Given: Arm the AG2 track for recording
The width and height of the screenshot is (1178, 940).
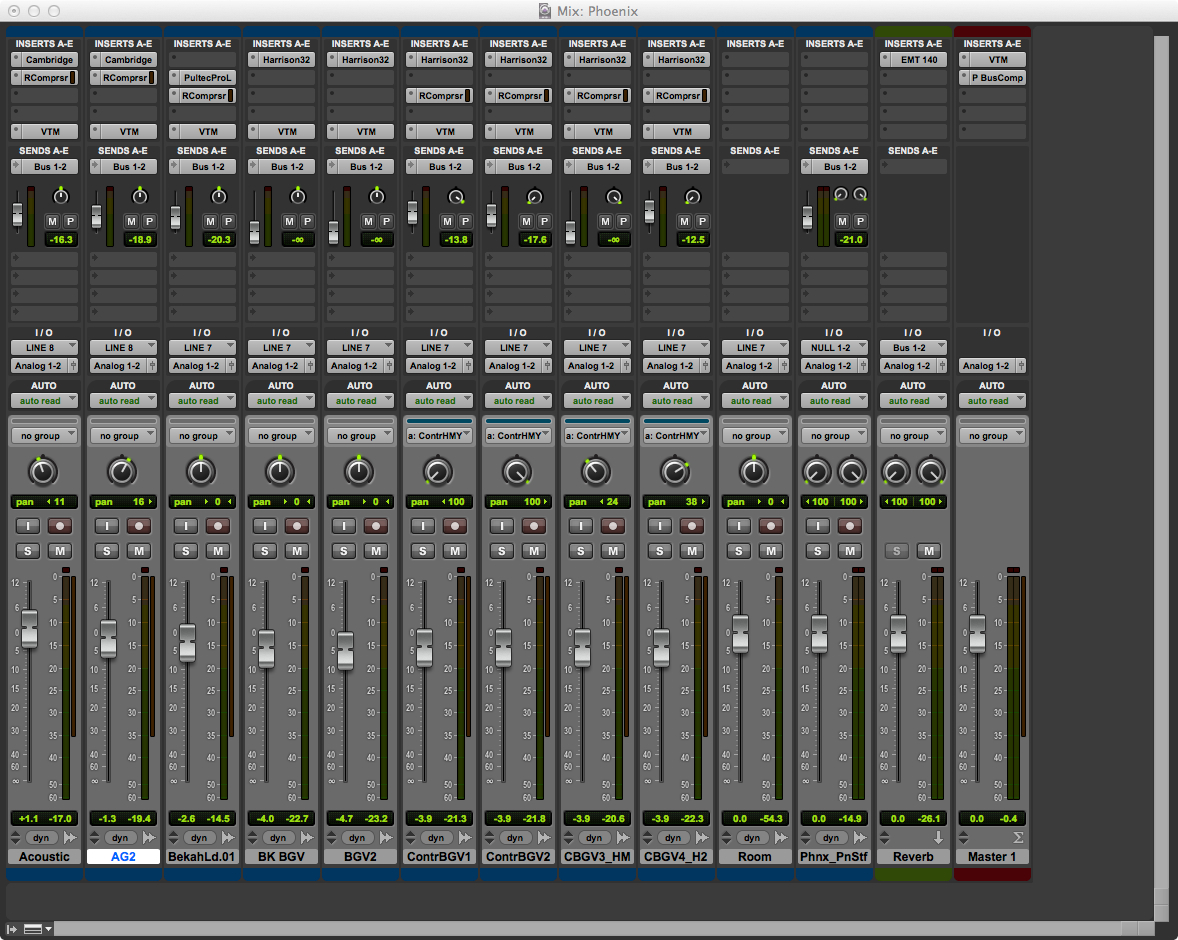Looking at the screenshot, I should pos(138,526).
